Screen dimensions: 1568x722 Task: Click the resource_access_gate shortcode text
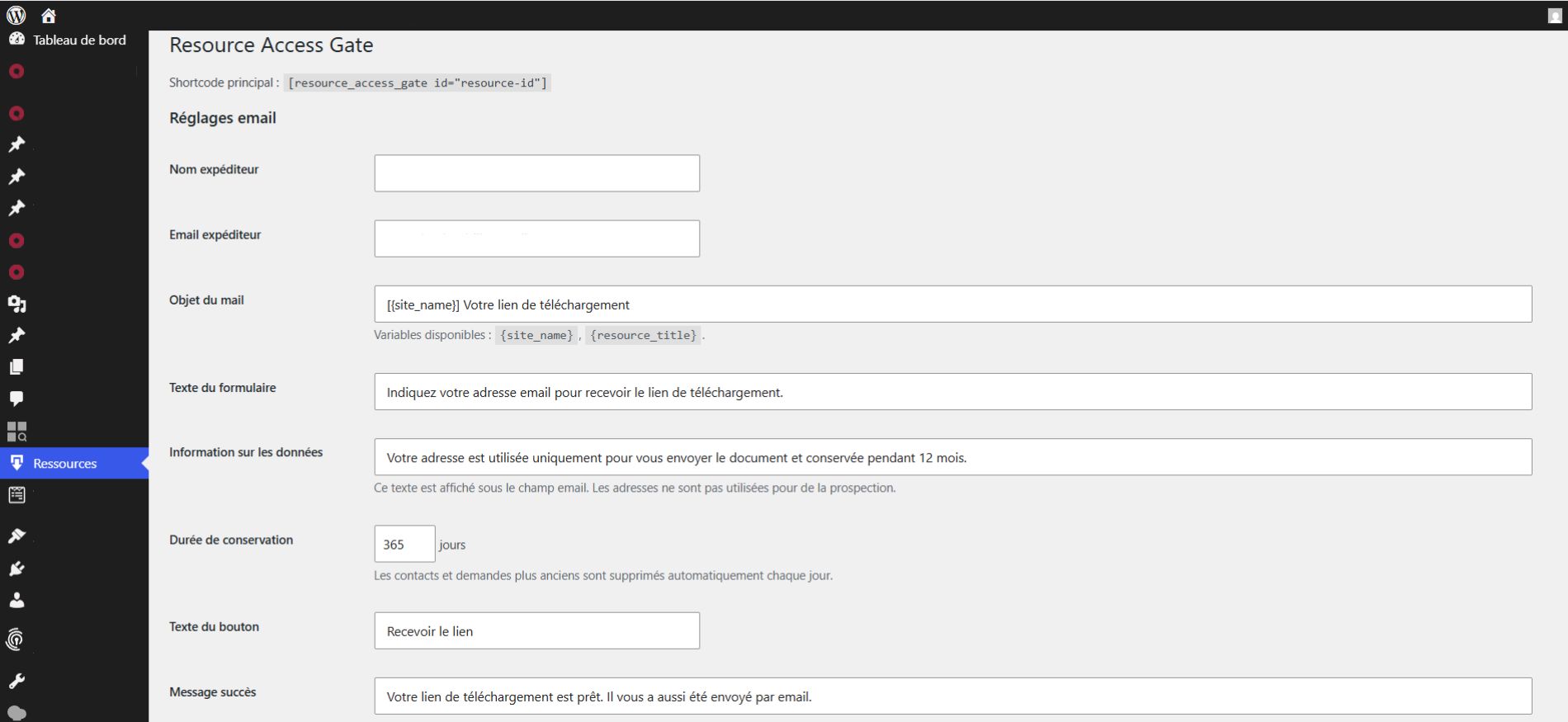pos(417,83)
